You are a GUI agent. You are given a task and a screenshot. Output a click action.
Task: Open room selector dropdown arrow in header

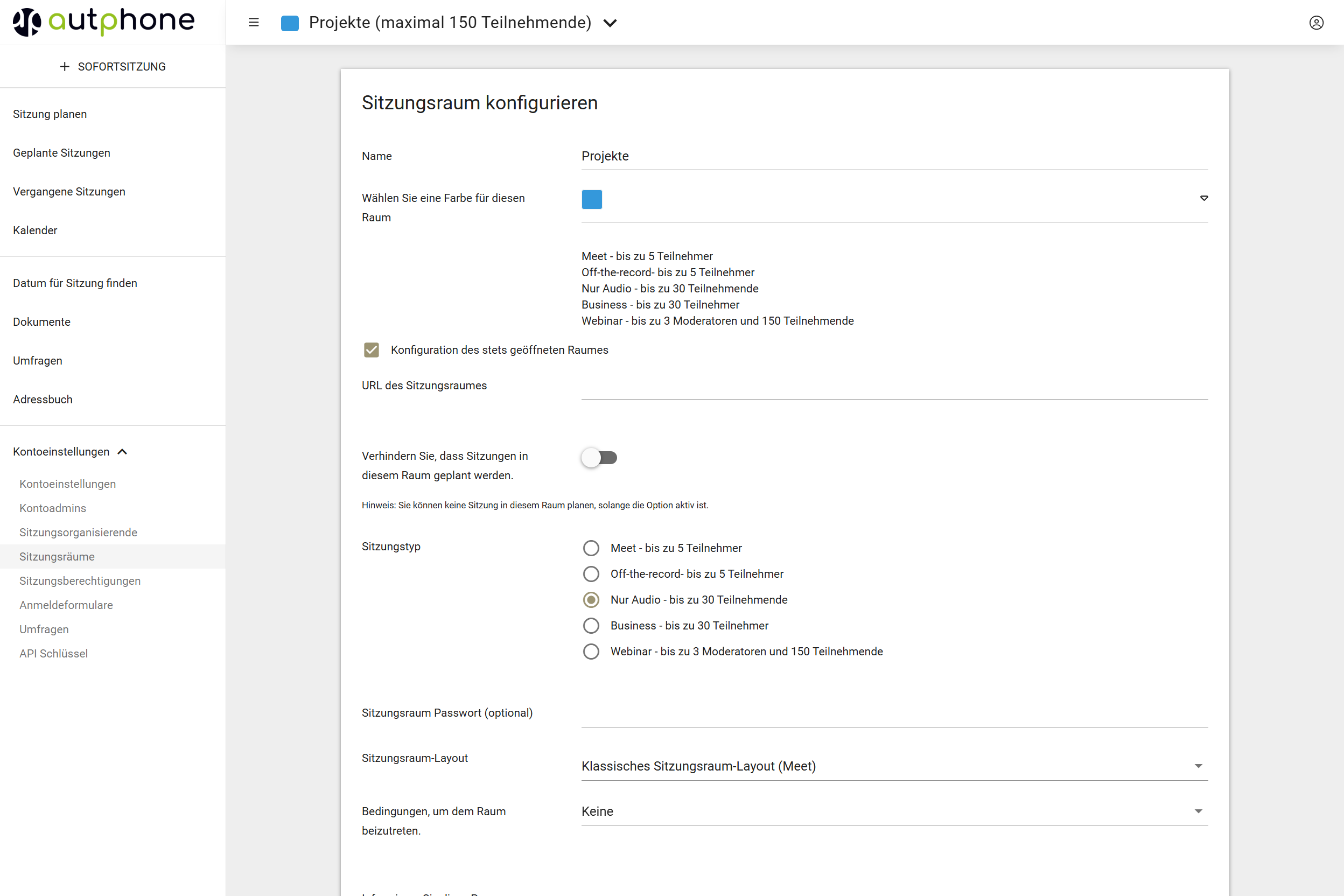tap(610, 23)
